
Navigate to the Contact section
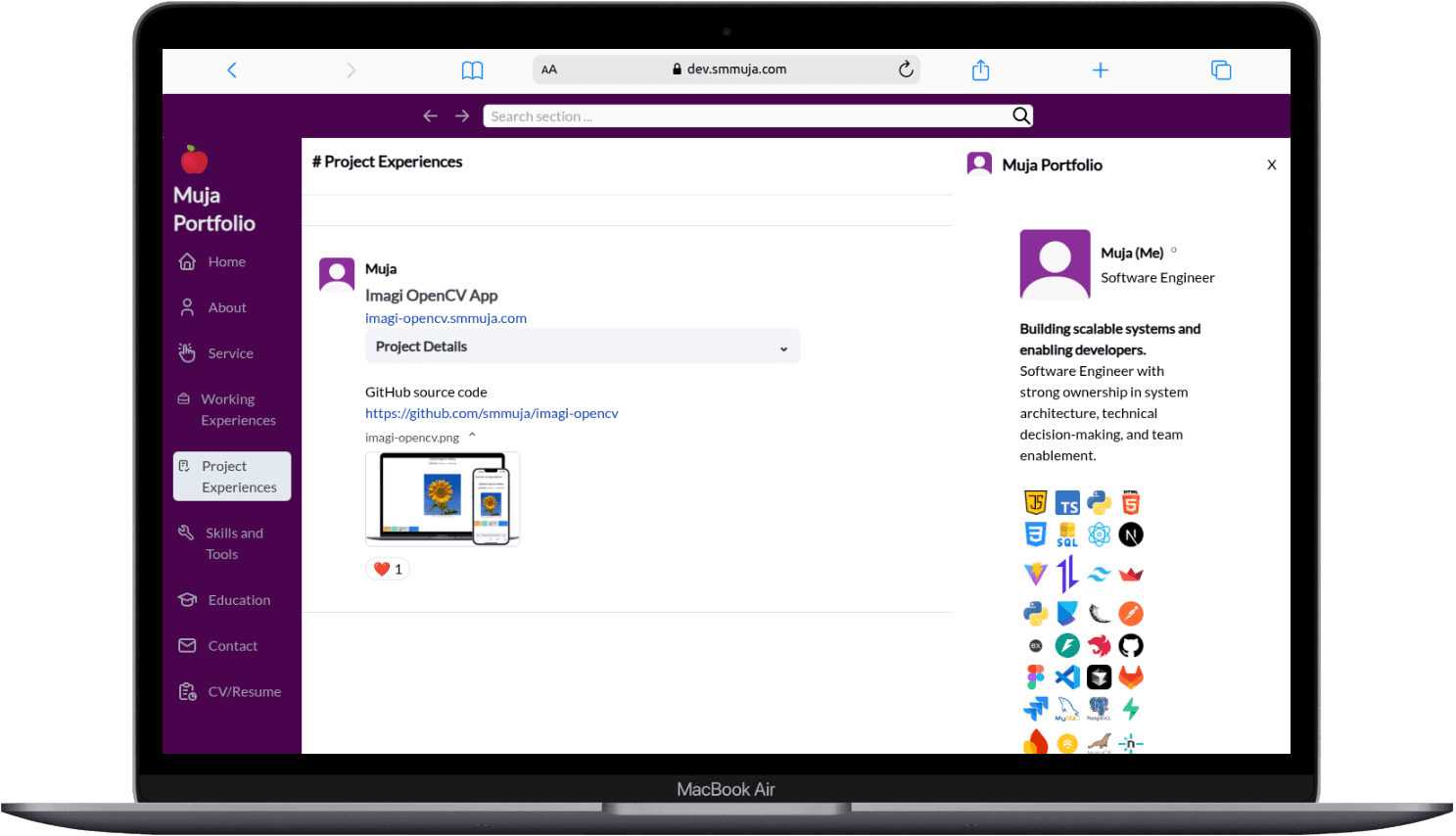point(232,645)
